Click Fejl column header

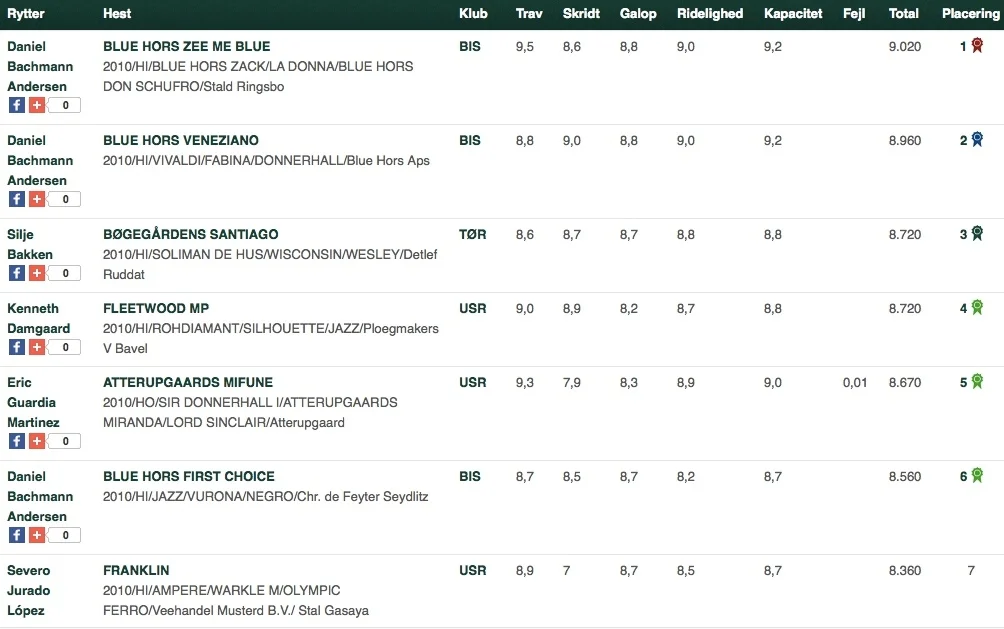(x=854, y=13)
